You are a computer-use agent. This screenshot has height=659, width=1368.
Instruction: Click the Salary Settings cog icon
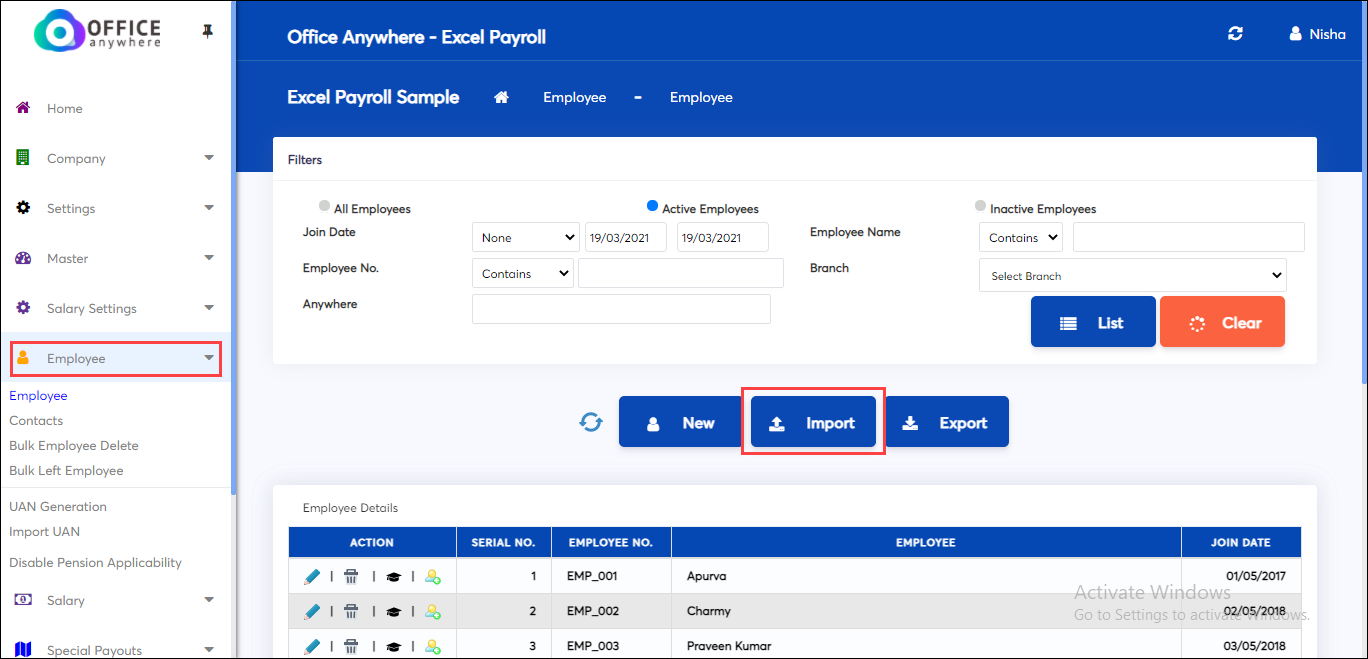(23, 307)
